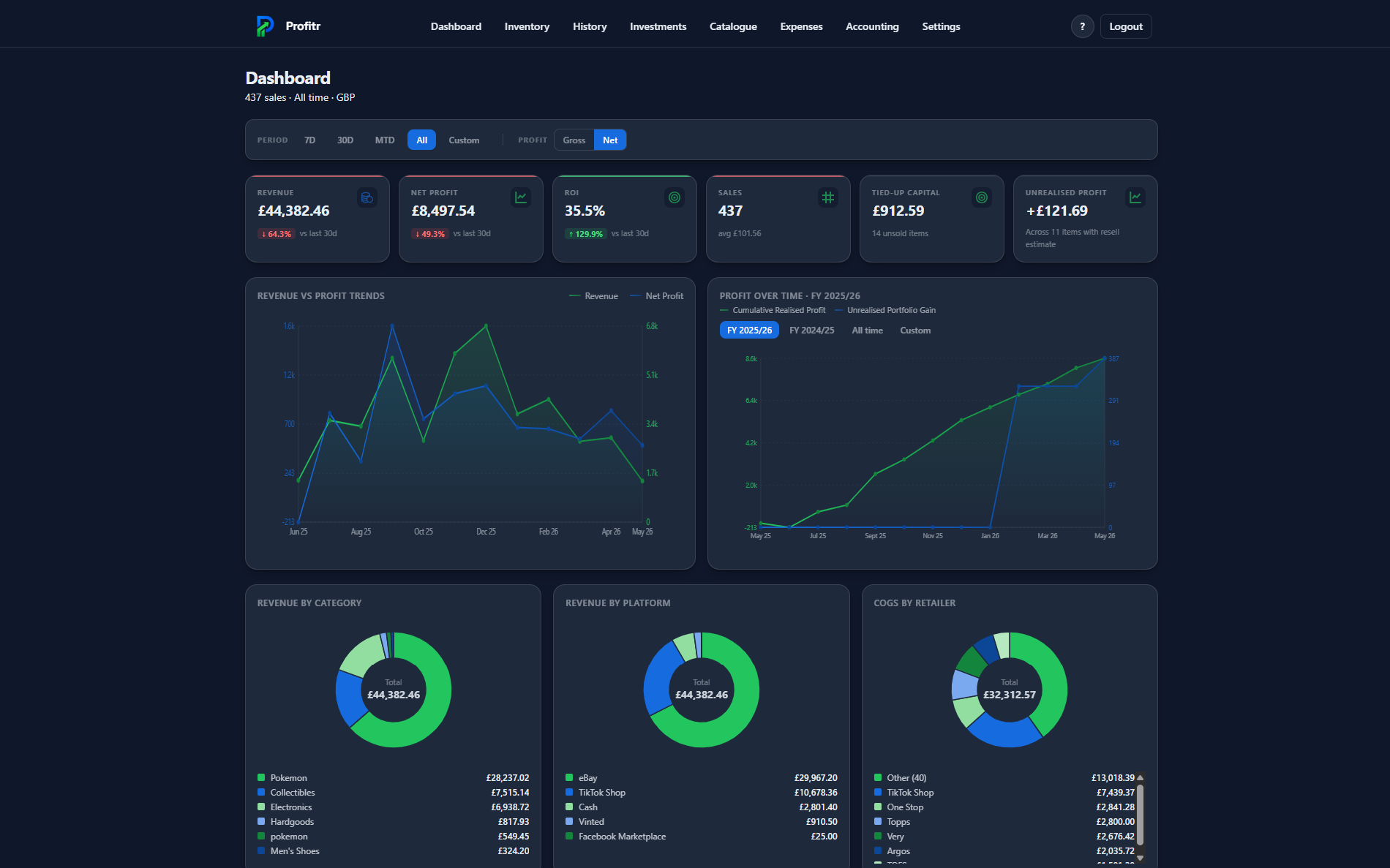Click the Unrealised Profit chart icon
The width and height of the screenshot is (1390, 868).
(1135, 197)
